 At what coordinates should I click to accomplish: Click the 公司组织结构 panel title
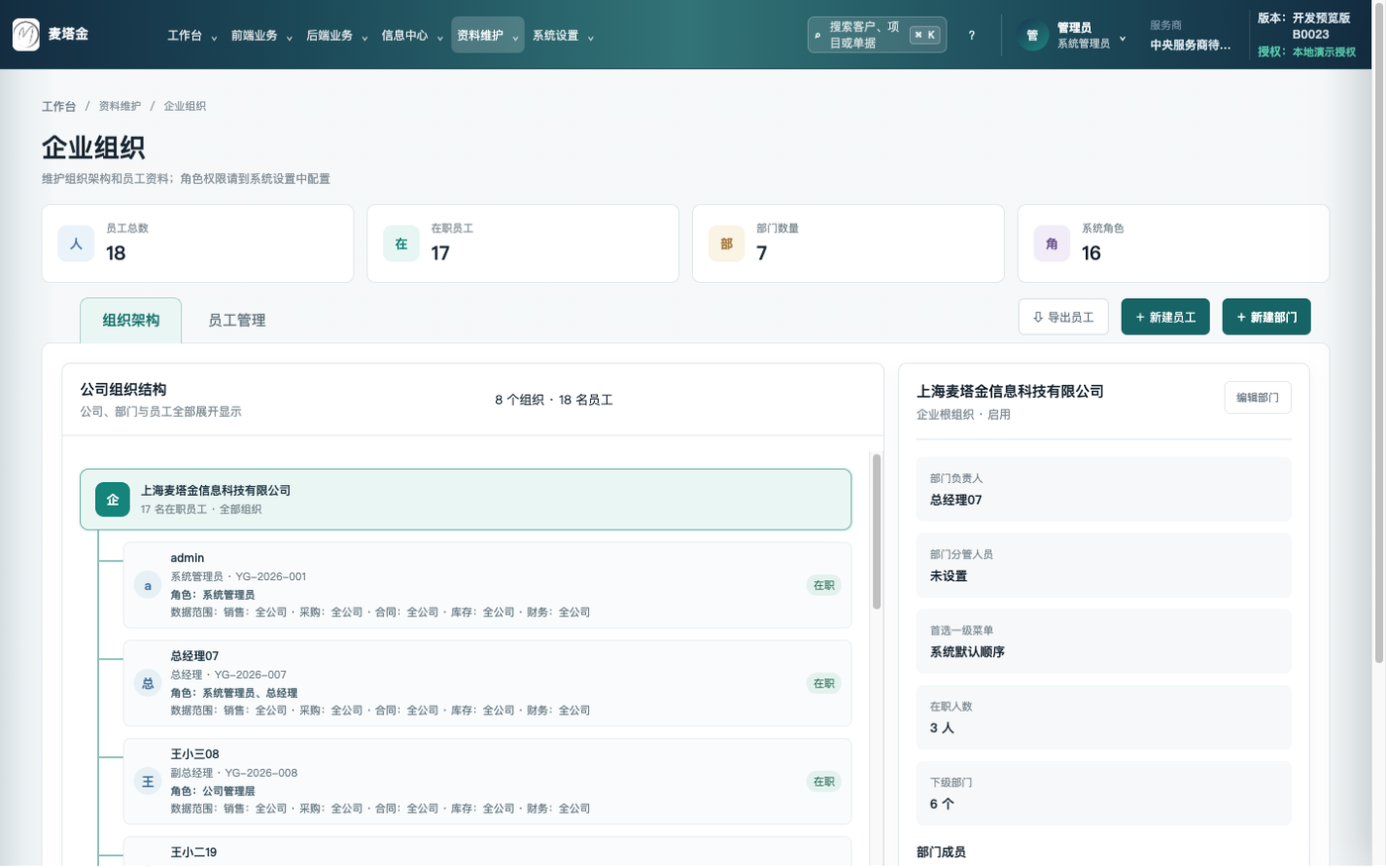point(124,390)
